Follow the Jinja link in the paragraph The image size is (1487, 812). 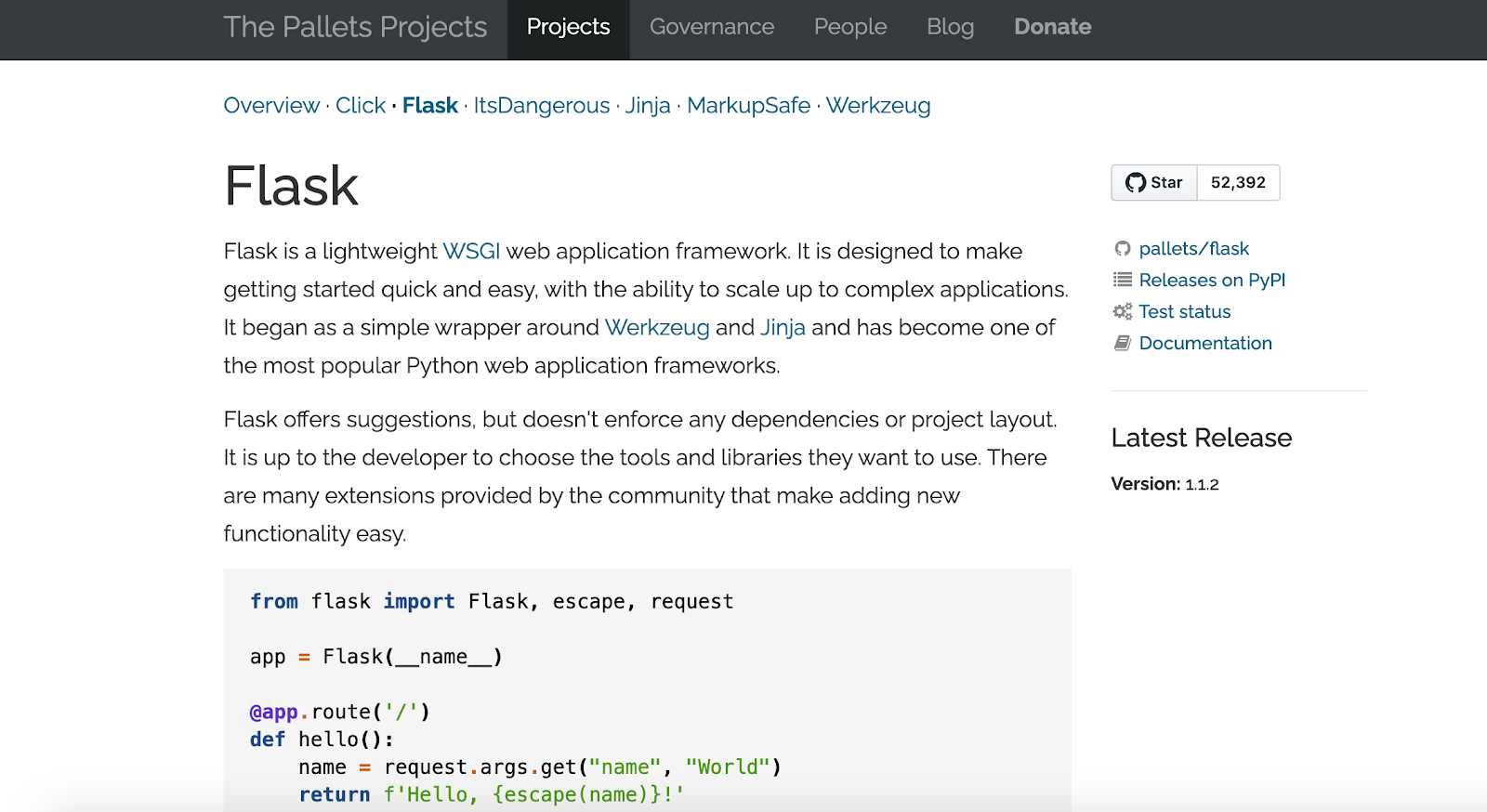point(783,327)
